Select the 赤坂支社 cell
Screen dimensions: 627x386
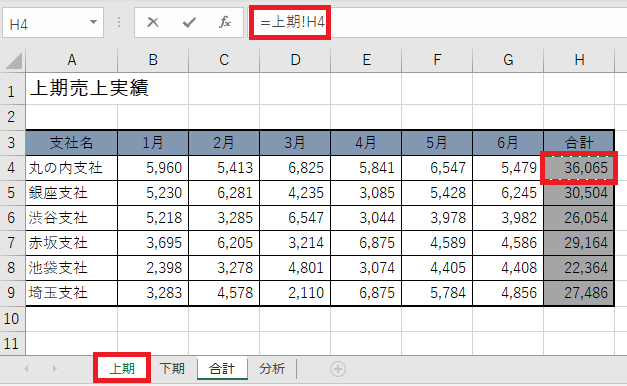coord(72,243)
